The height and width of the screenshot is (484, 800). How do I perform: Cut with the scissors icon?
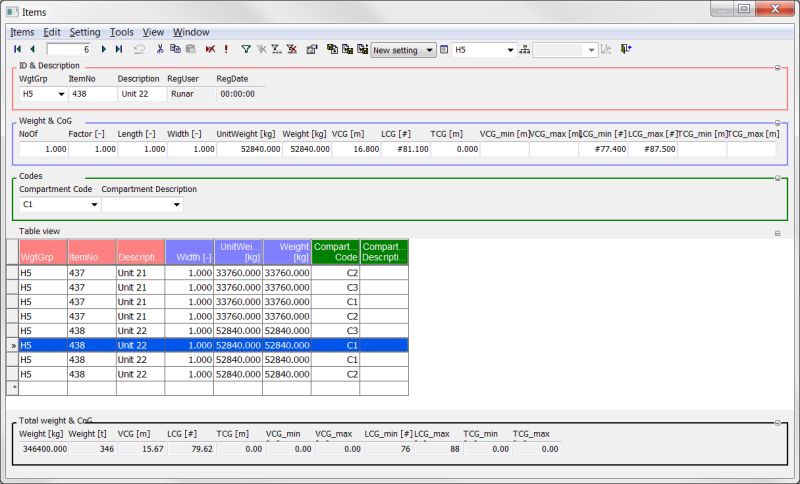(x=160, y=49)
